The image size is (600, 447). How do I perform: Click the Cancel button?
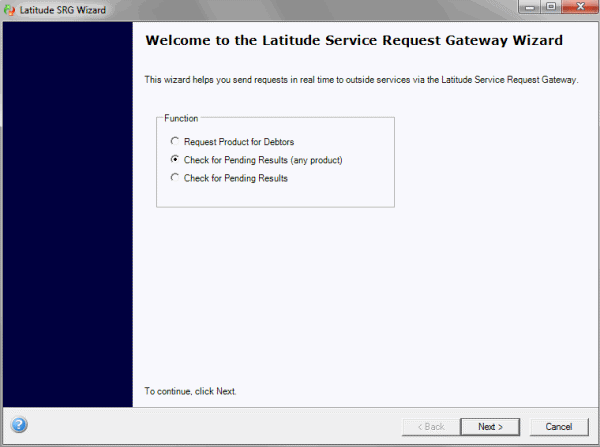click(559, 427)
